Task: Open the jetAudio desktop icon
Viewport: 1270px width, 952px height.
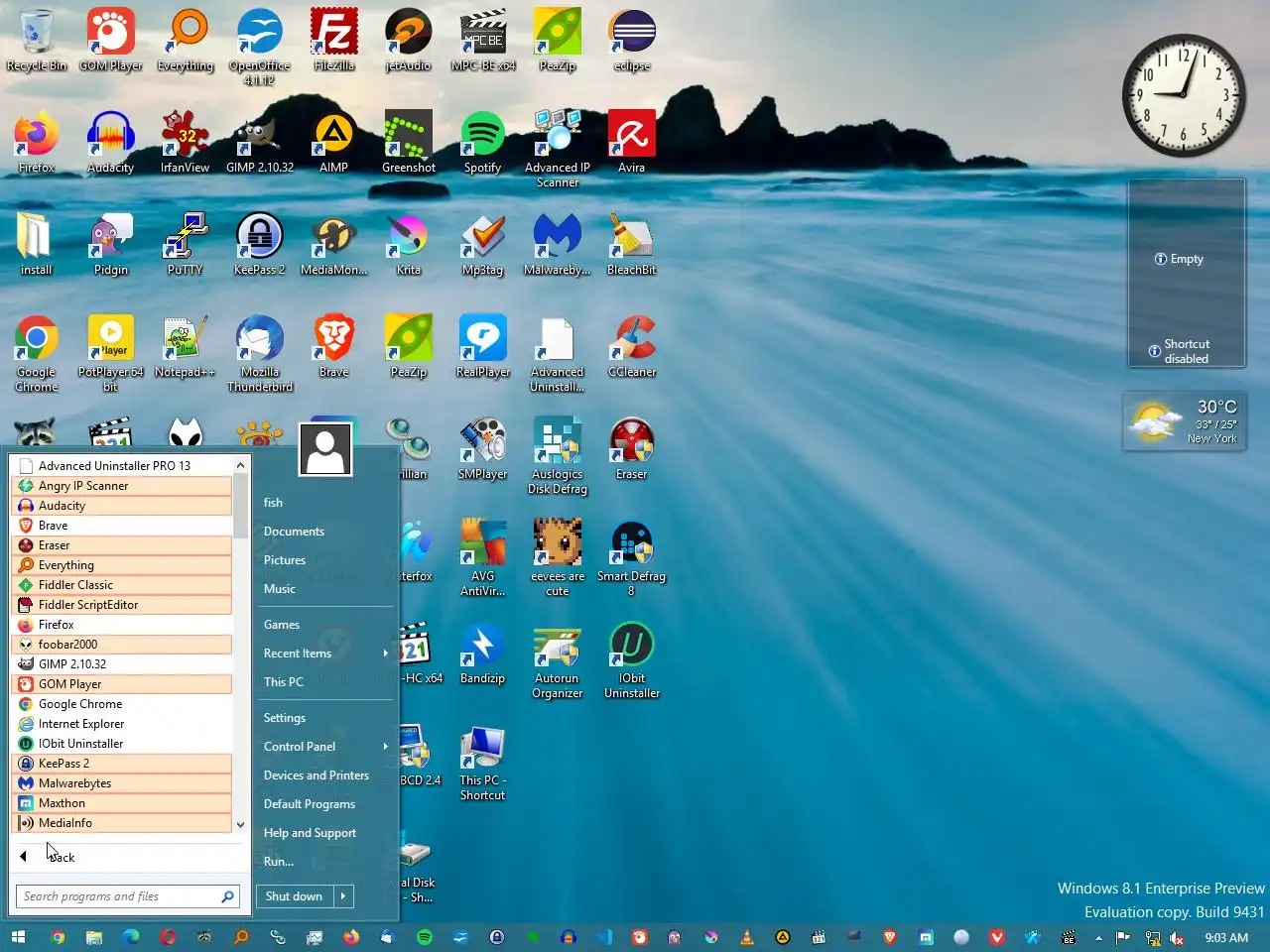Action: (408, 40)
